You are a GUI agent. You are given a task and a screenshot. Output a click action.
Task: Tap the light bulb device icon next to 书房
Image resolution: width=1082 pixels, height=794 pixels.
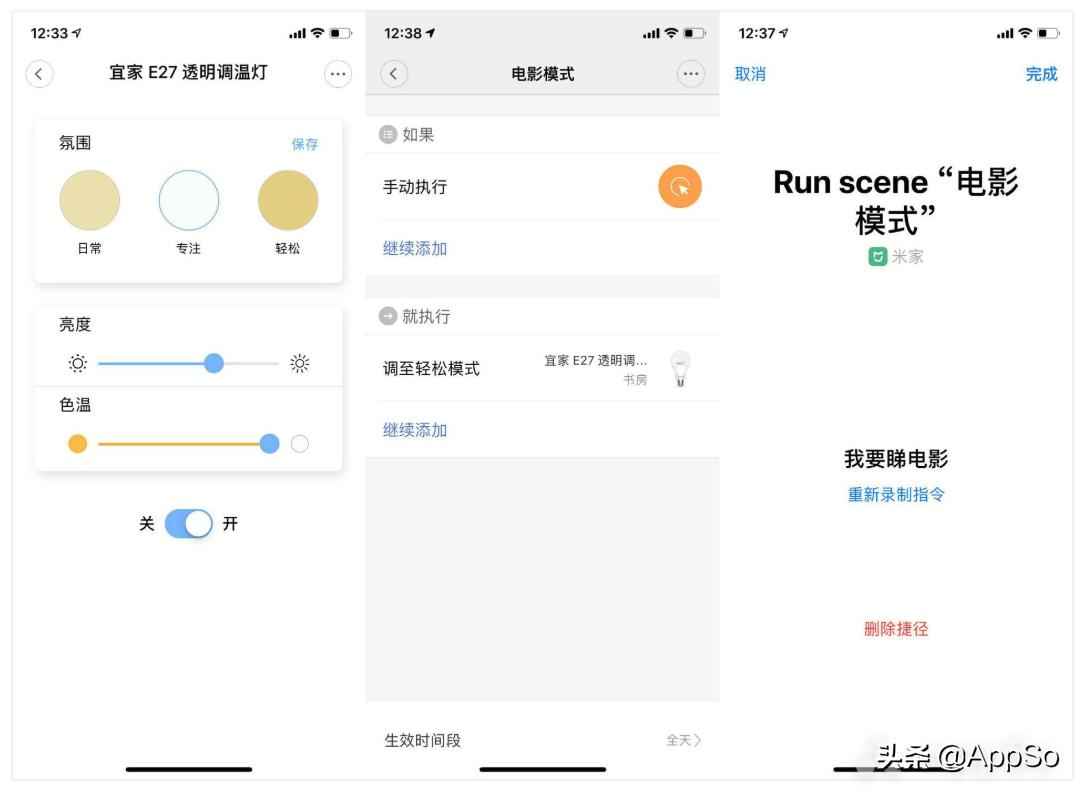681,368
